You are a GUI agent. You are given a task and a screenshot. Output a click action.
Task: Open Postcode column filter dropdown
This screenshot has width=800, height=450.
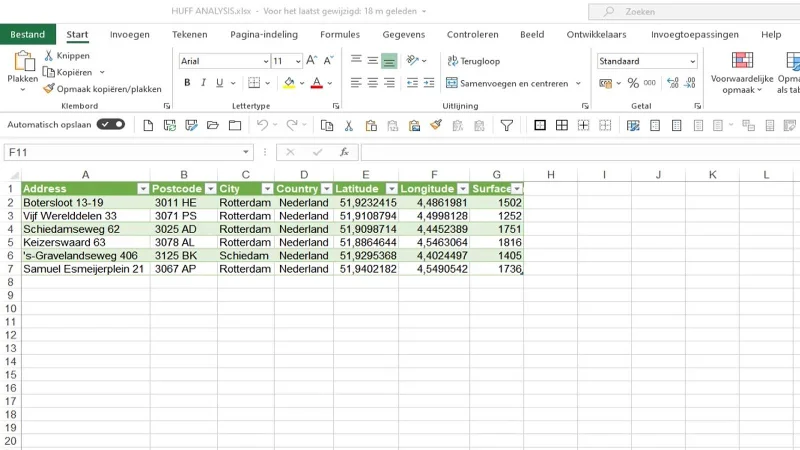(211, 189)
